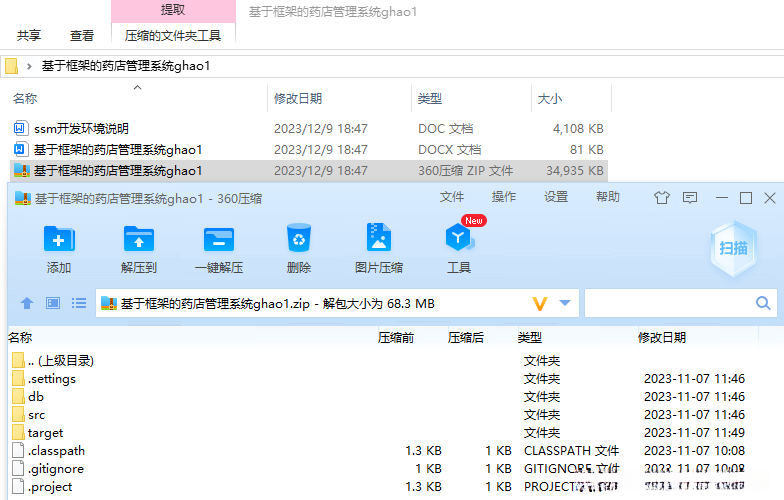Open the 工具 tools icon with New badge
The image size is (784, 500).
(x=459, y=237)
